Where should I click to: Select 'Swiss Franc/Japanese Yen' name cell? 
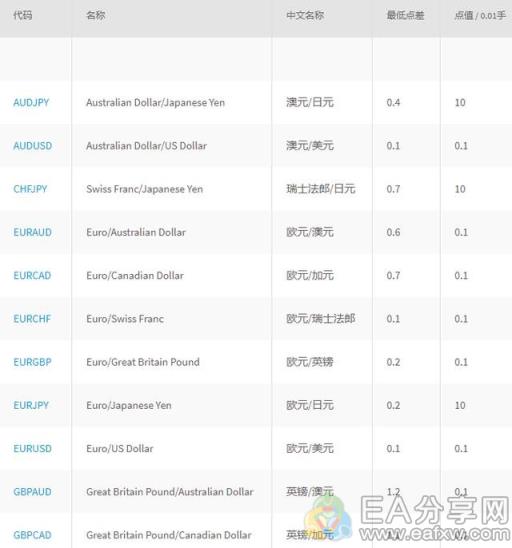(144, 189)
